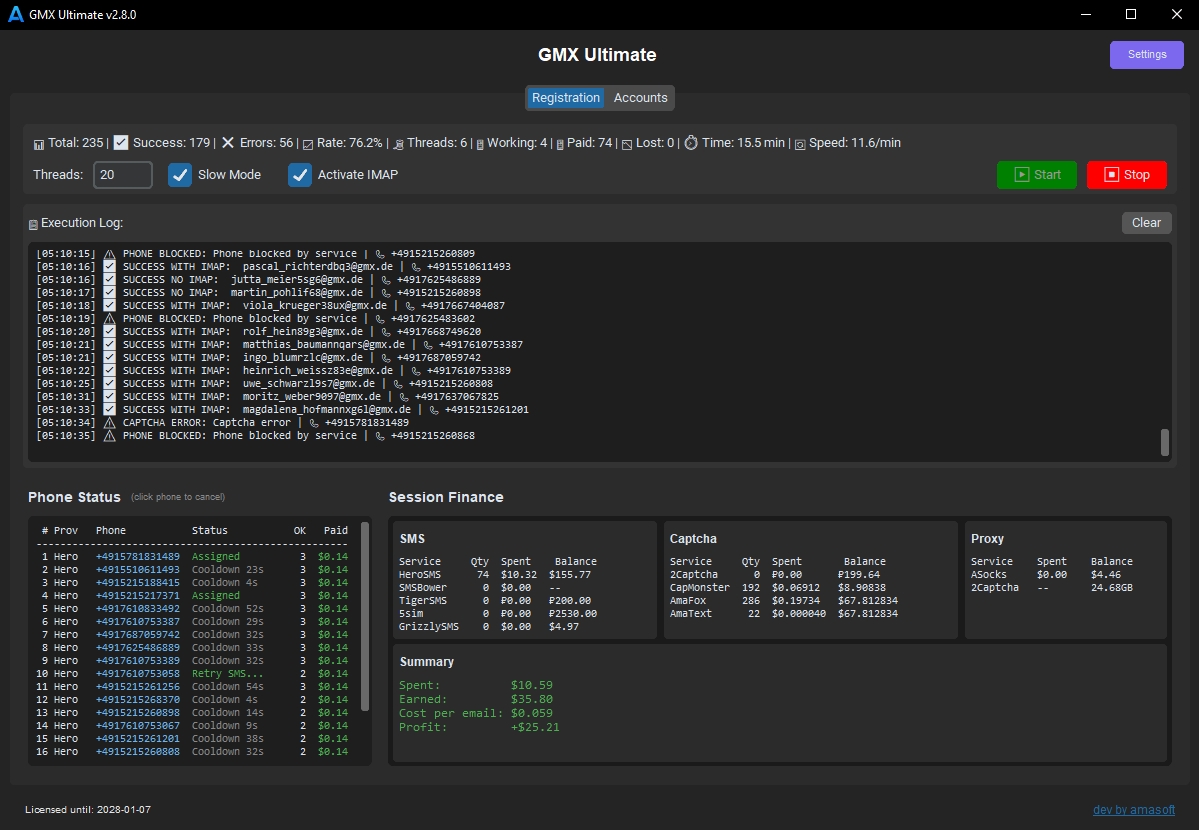Cancel phone +4915781831489 in Phone Status

(x=138, y=556)
